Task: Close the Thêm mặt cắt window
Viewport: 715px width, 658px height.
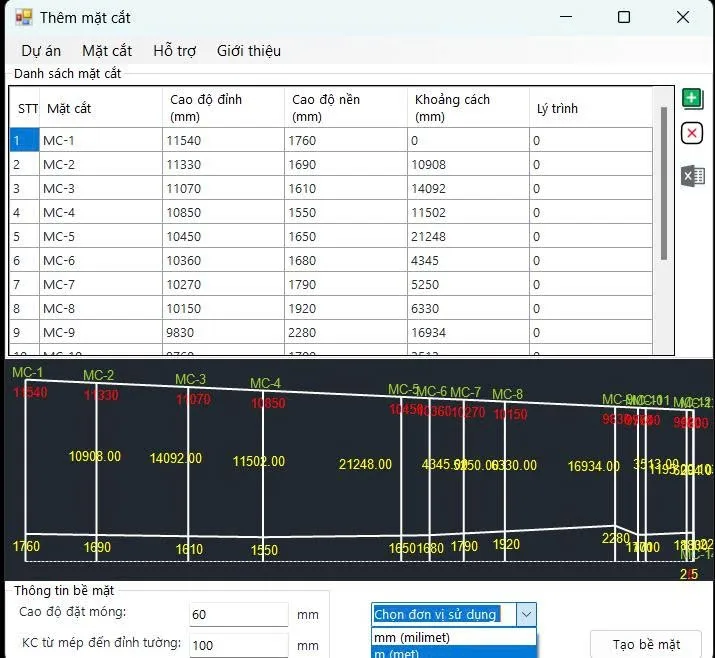Action: point(683,17)
